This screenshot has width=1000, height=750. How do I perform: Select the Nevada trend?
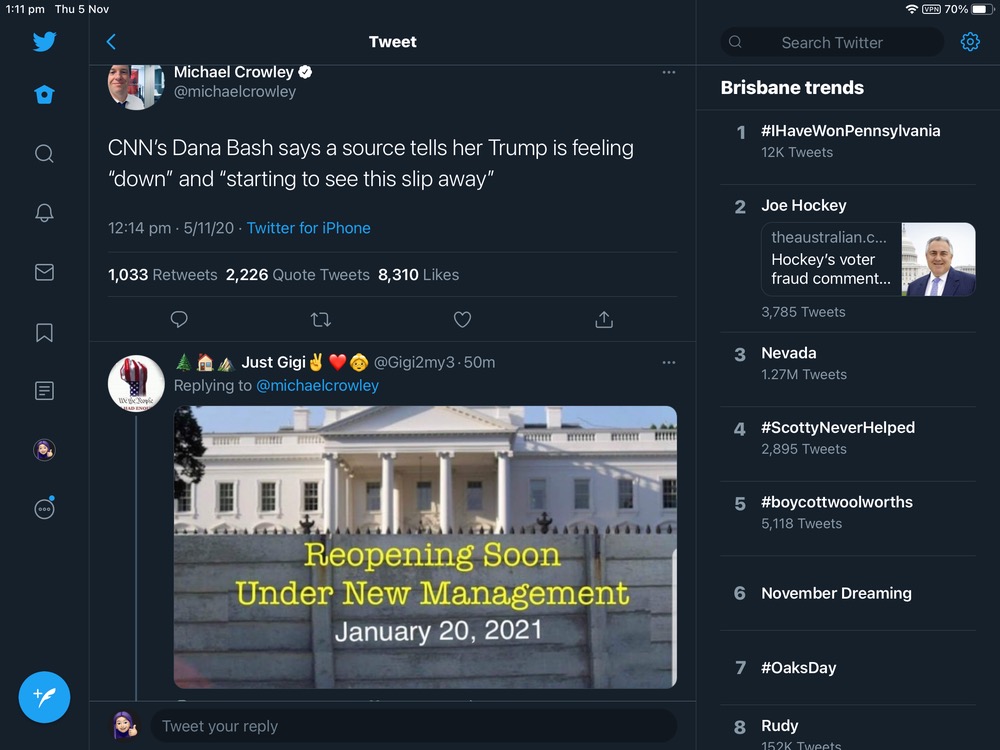pyautogui.click(x=789, y=353)
